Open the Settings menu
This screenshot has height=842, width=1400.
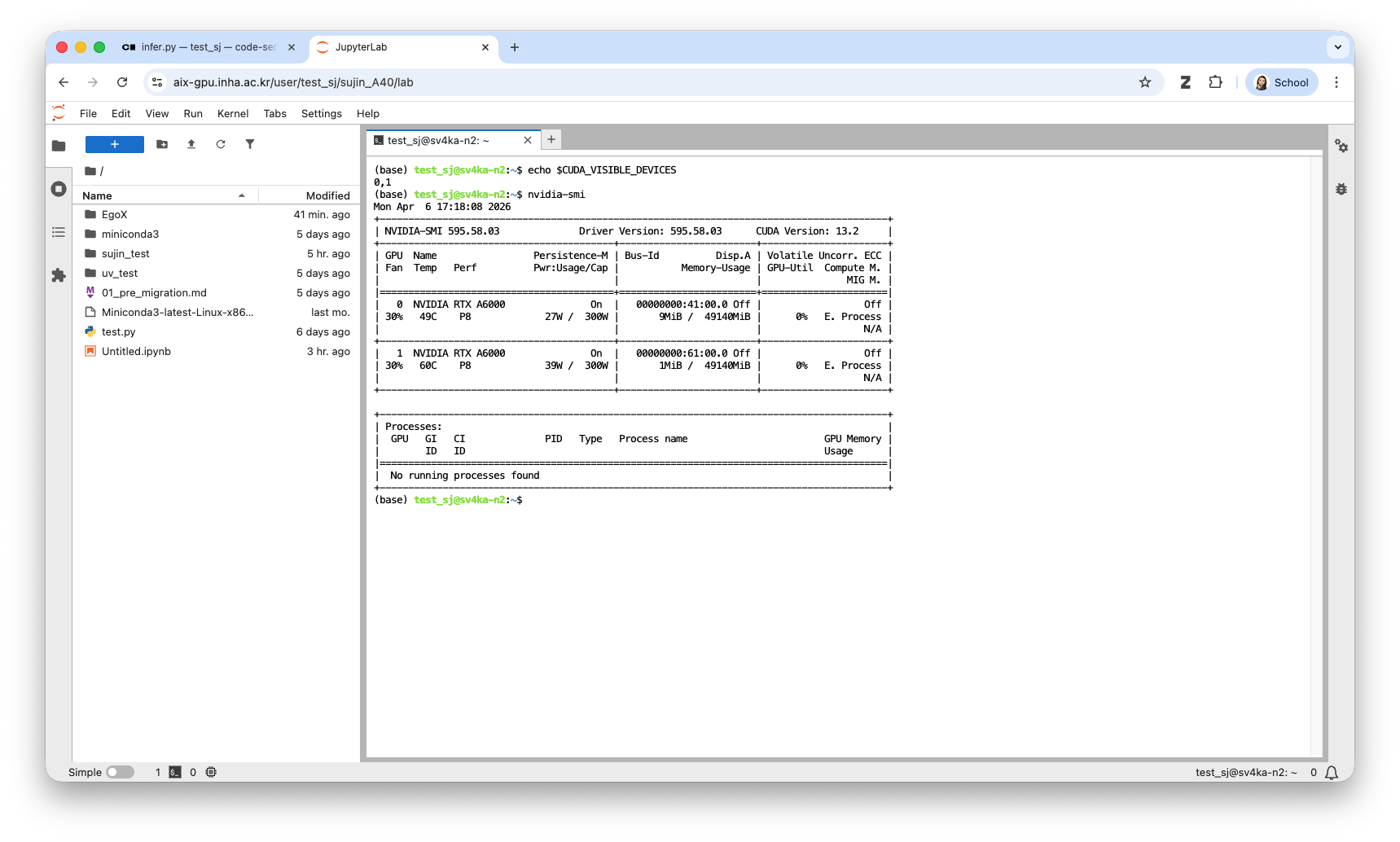point(321,113)
